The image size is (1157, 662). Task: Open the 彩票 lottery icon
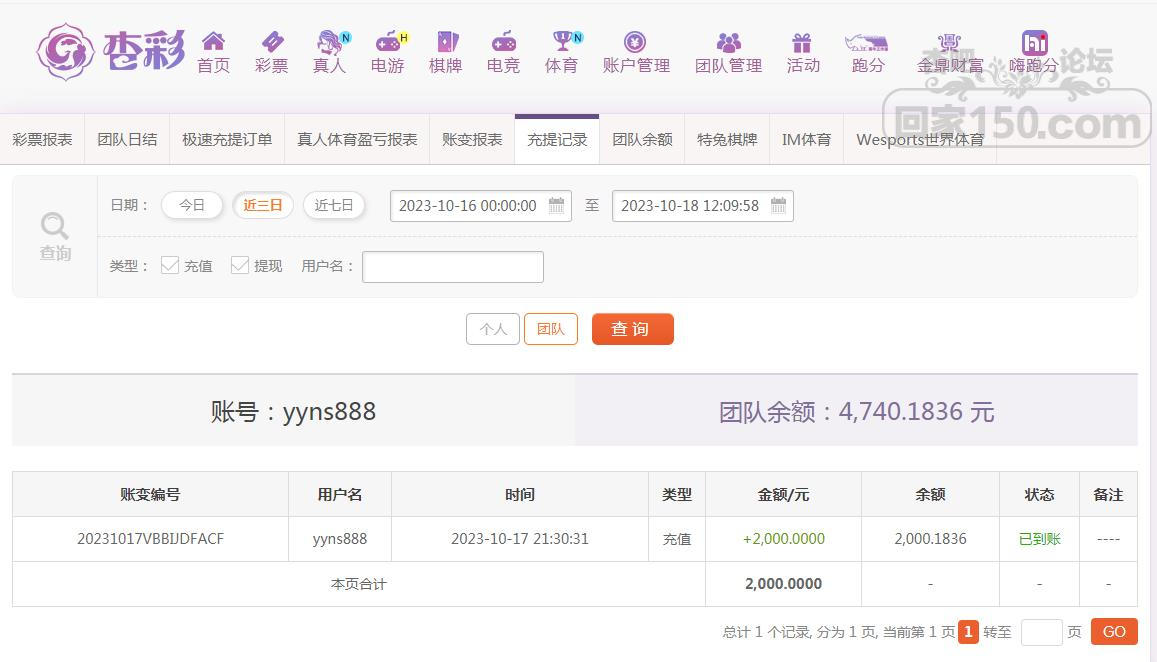coord(272,41)
